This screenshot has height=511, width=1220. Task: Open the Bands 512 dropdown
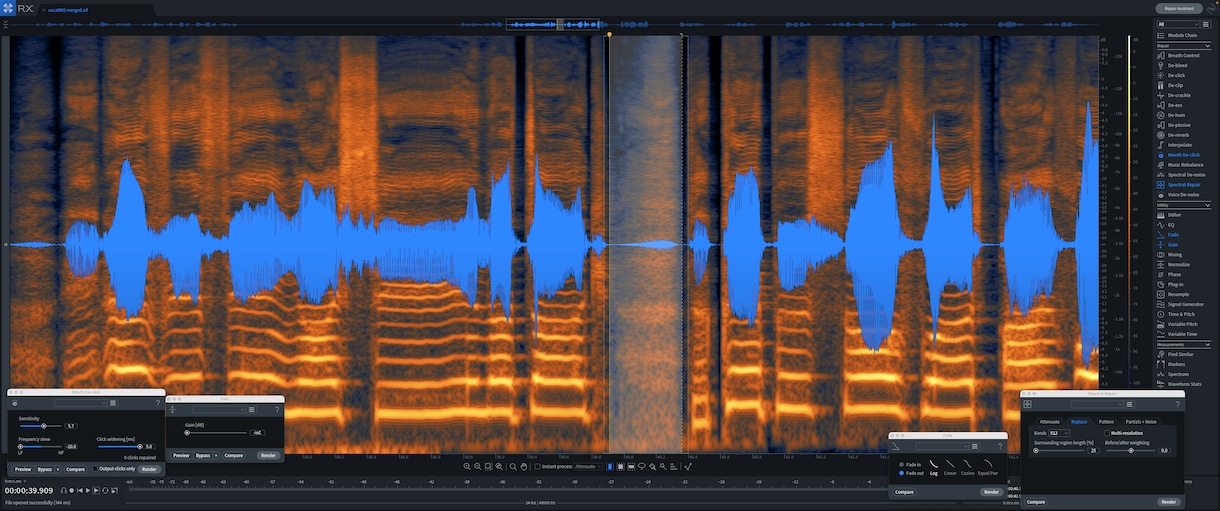1060,433
